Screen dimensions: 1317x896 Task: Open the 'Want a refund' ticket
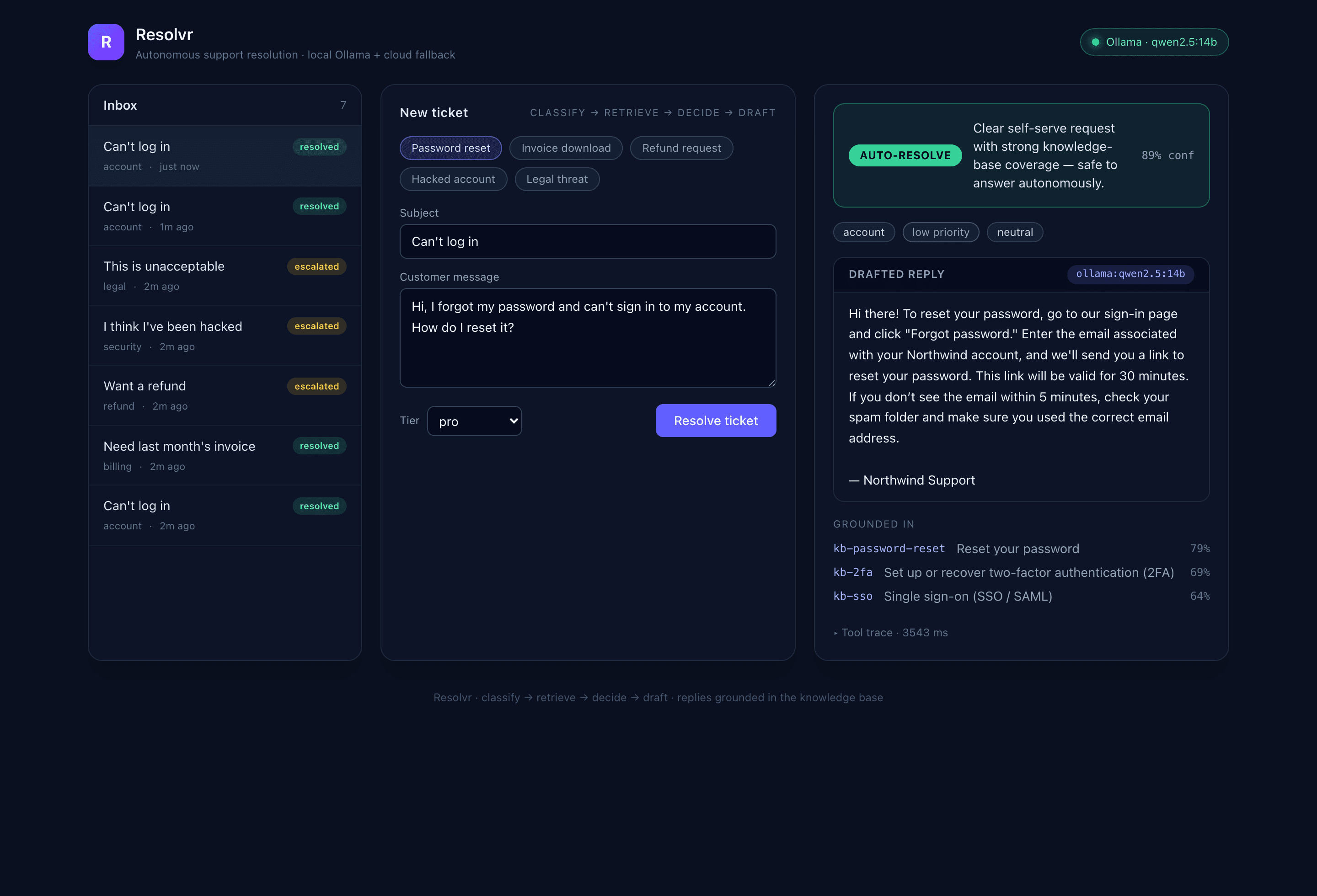[225, 395]
